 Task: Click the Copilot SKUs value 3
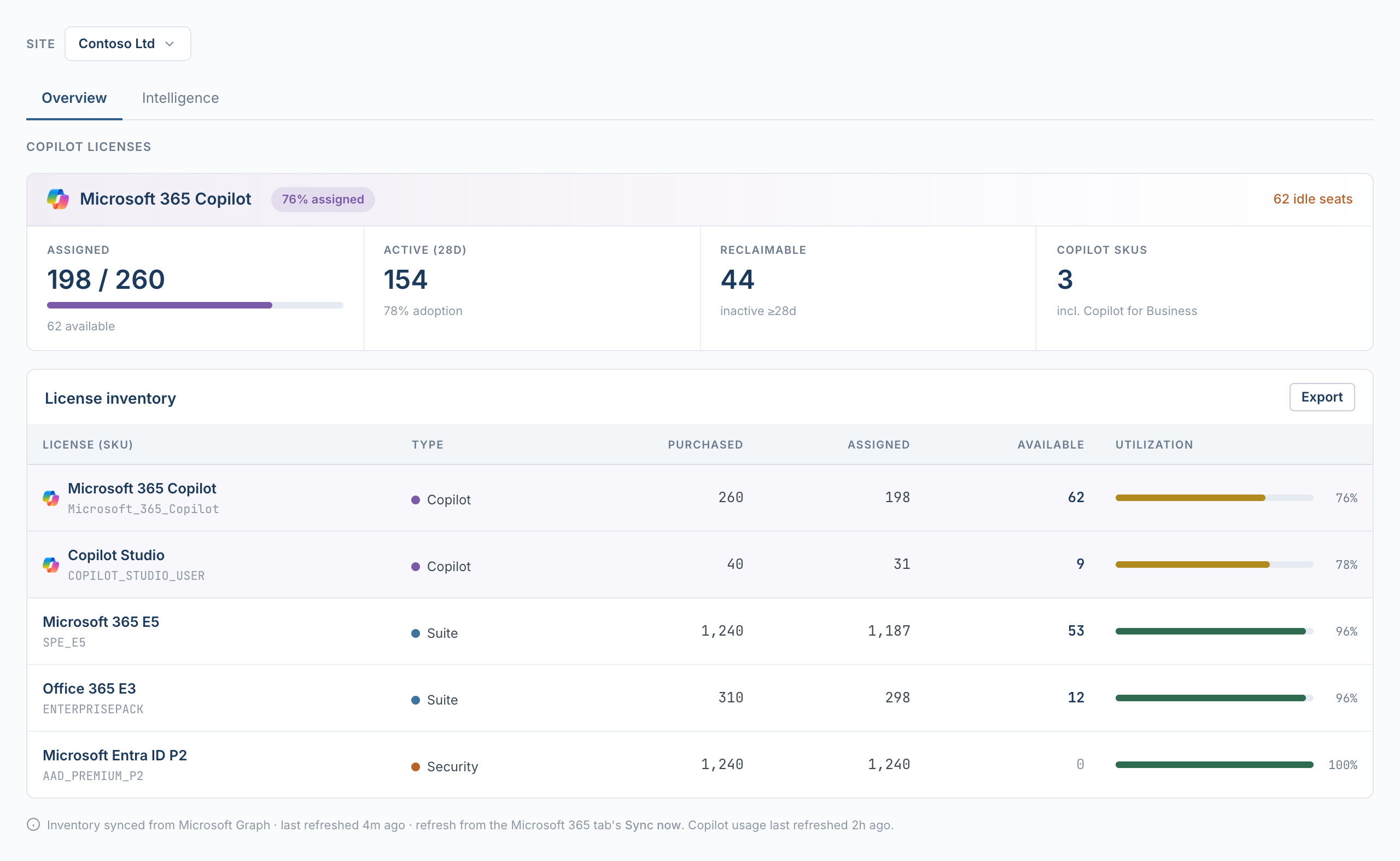[1065, 280]
